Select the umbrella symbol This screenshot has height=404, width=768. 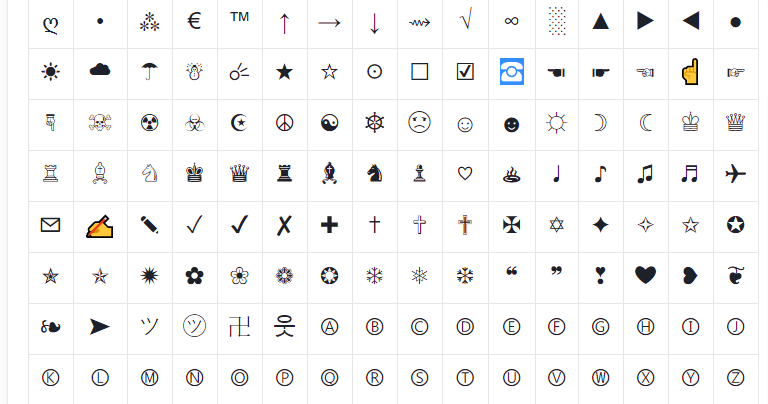click(150, 71)
